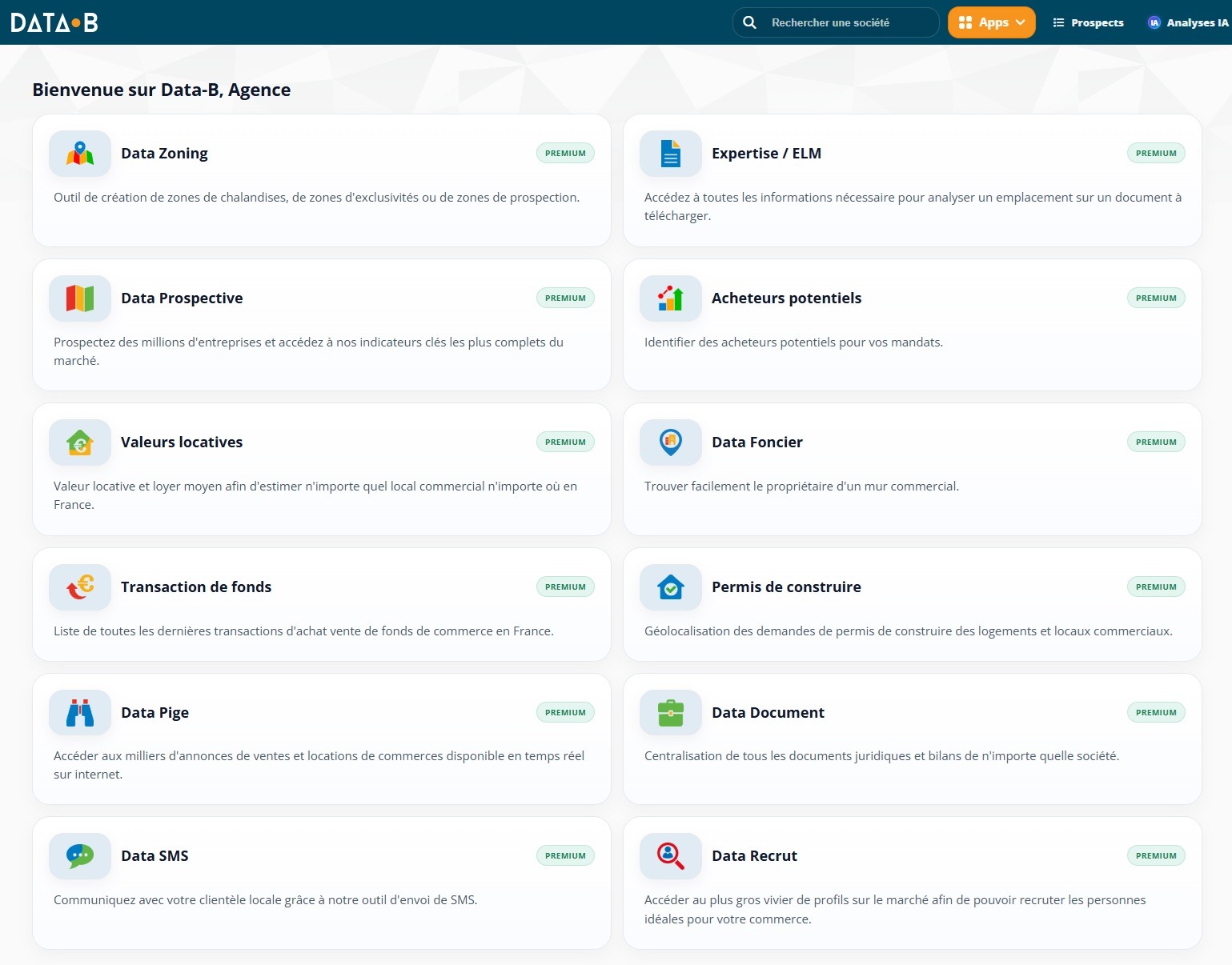Click the Acheteurs potentiels chart icon

pos(671,298)
